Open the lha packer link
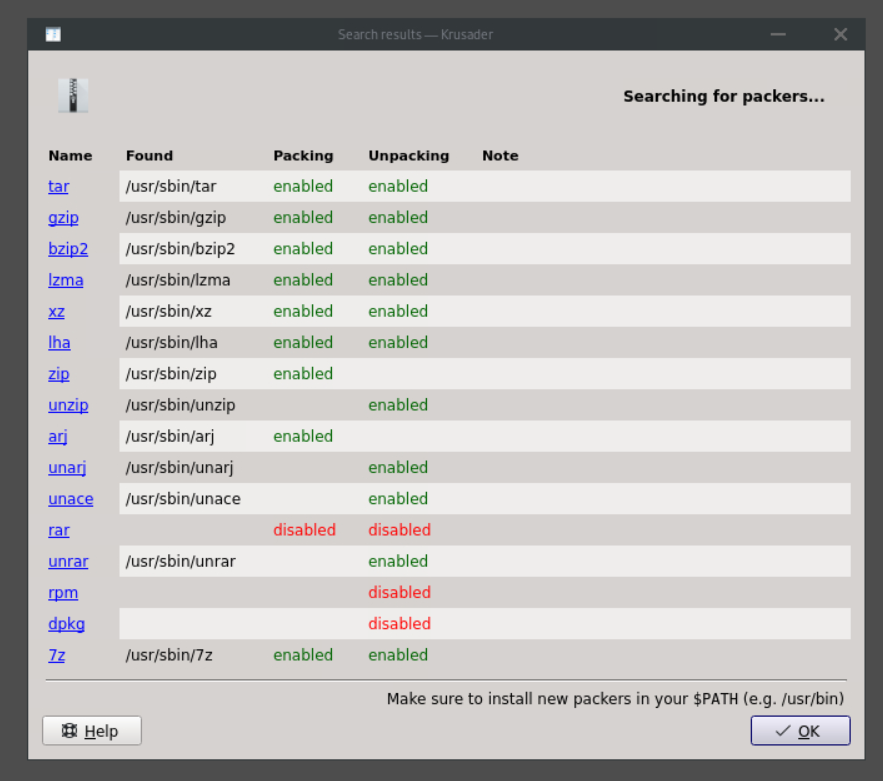 tap(59, 342)
